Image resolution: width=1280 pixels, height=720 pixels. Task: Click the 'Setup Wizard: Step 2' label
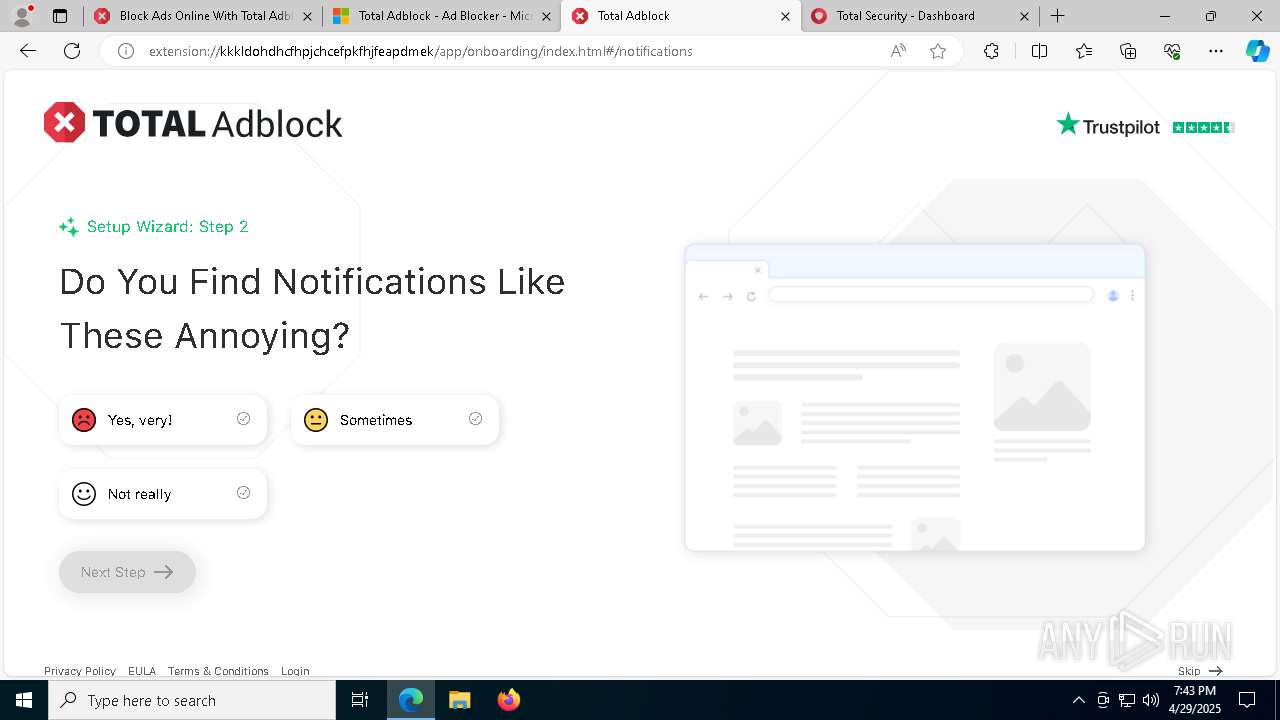[167, 227]
